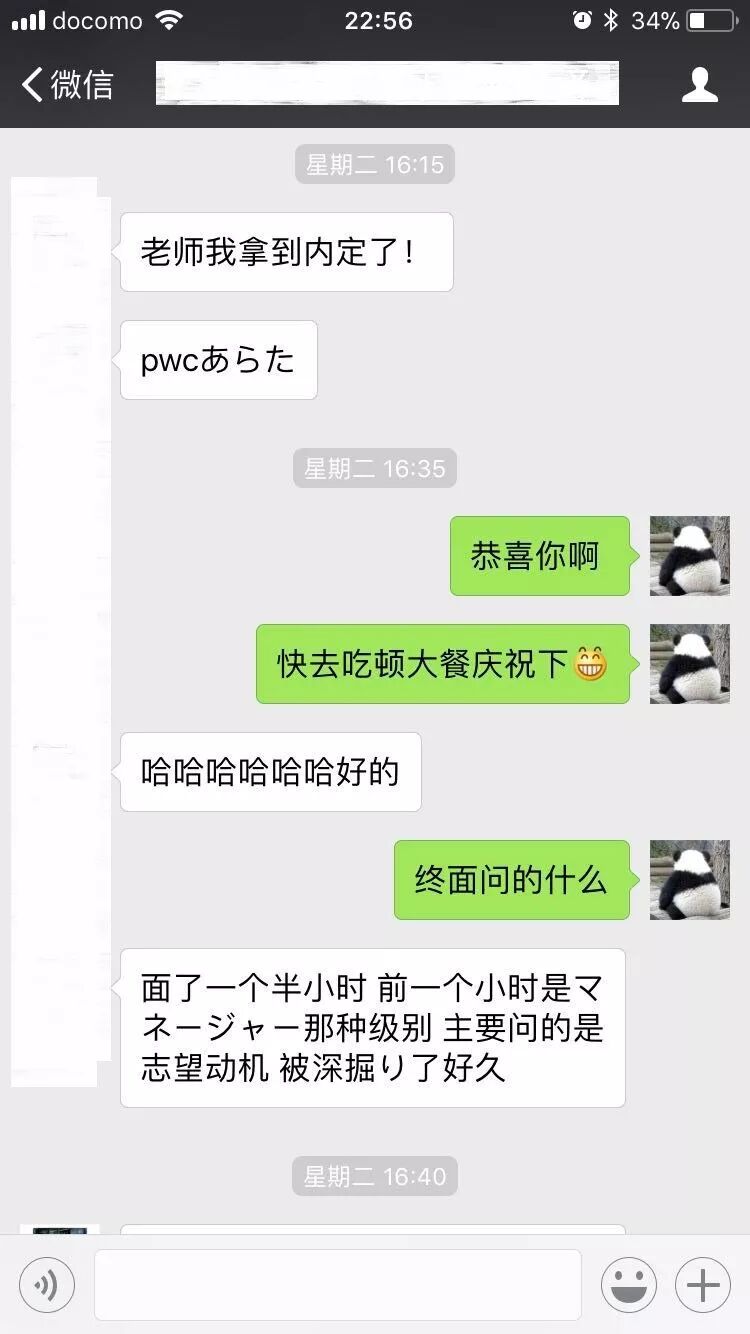Tap the 哈哈哈哈哈哈好的 message bubble

pyautogui.click(x=271, y=772)
